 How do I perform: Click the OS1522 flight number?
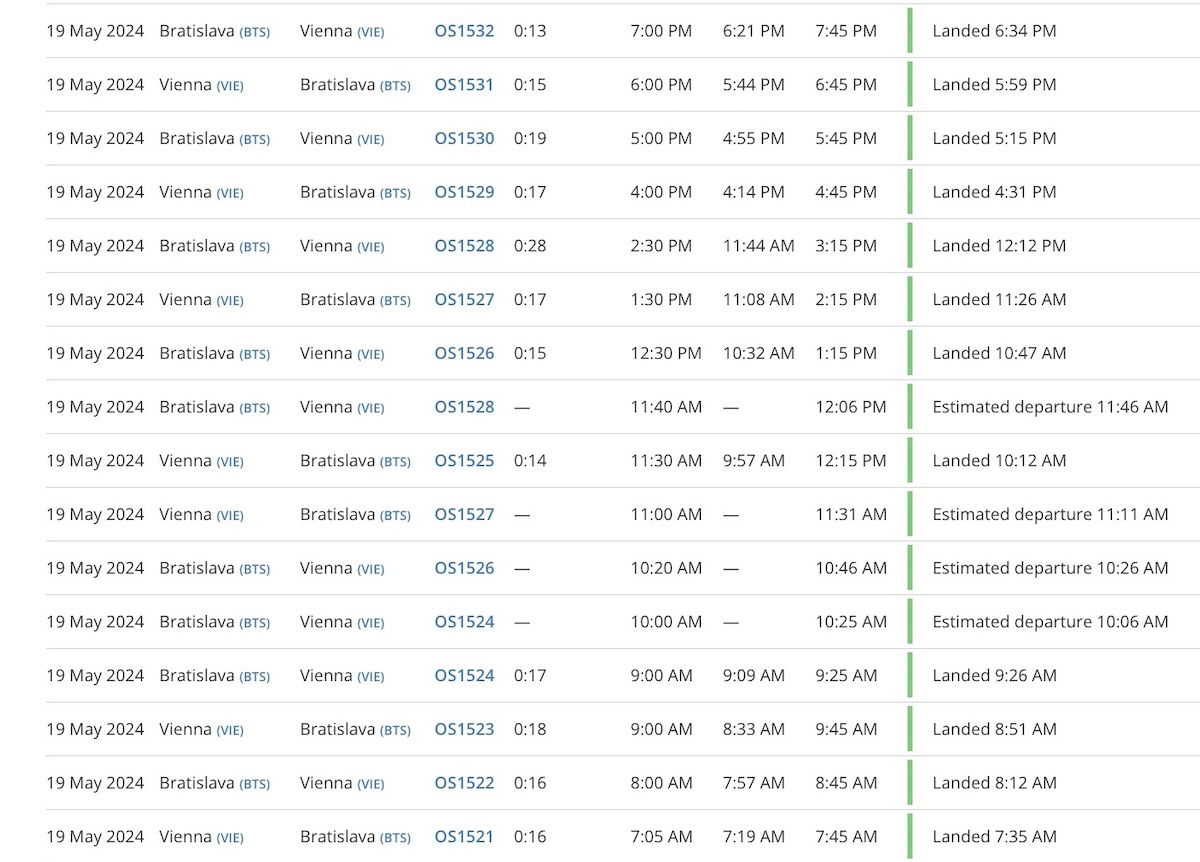[464, 783]
